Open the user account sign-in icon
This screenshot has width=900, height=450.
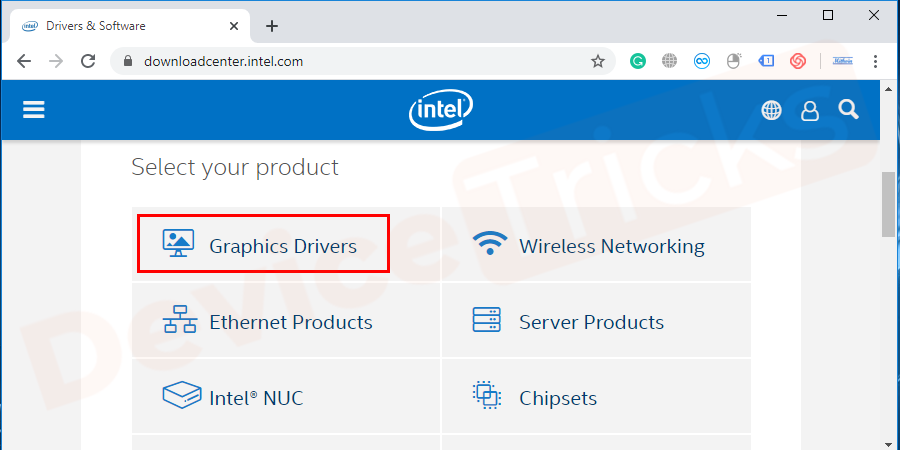click(809, 111)
